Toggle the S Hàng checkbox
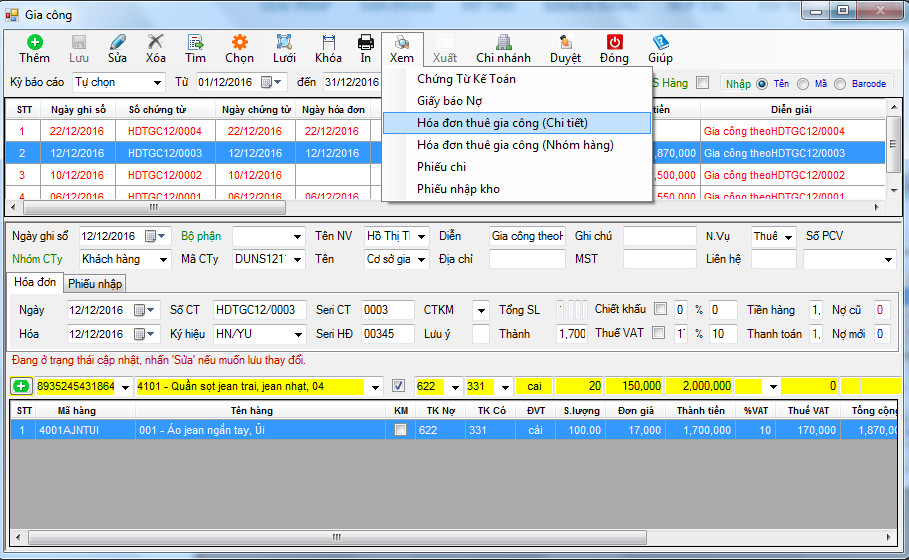 (x=703, y=83)
